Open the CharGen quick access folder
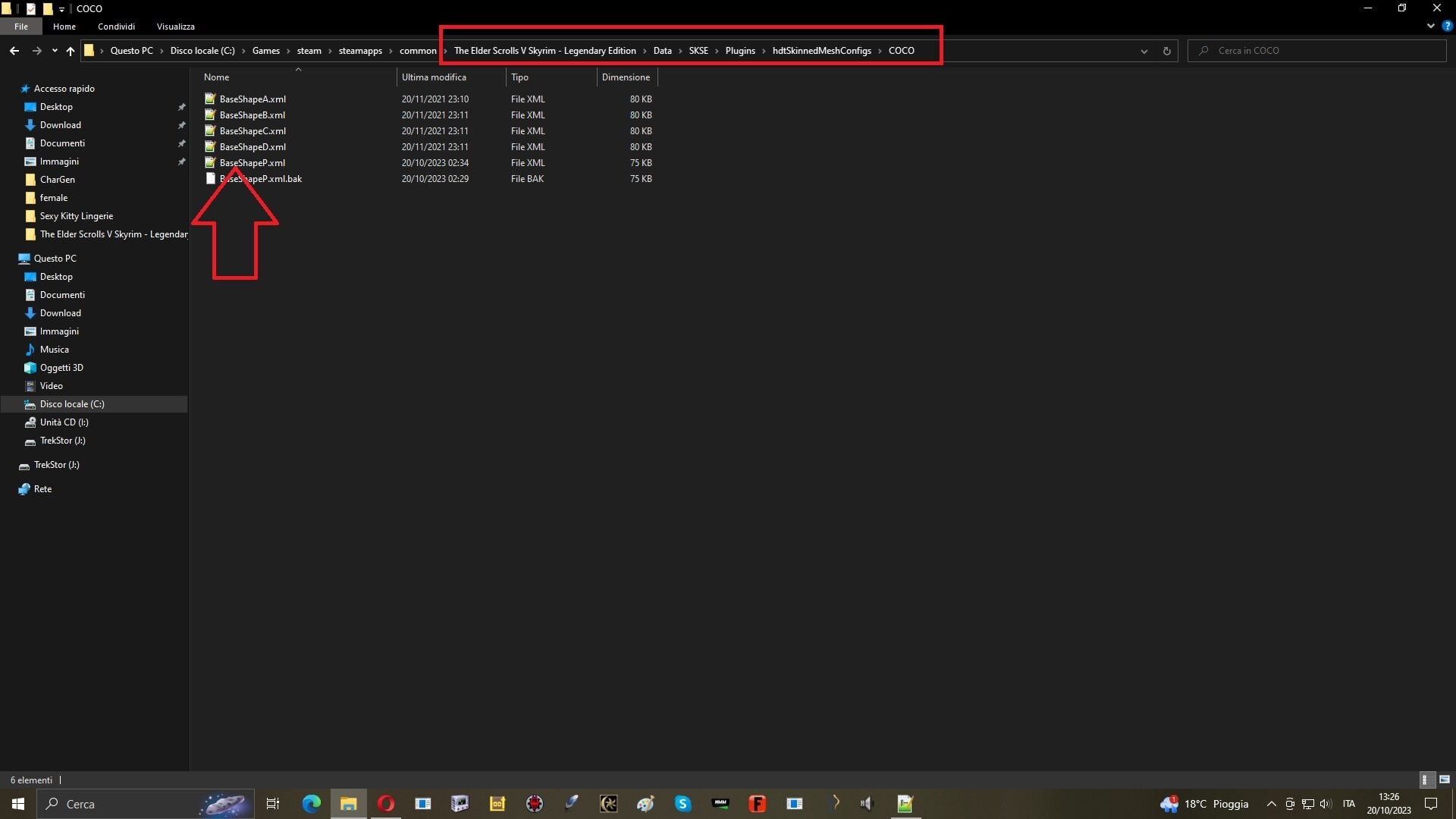 pyautogui.click(x=57, y=180)
